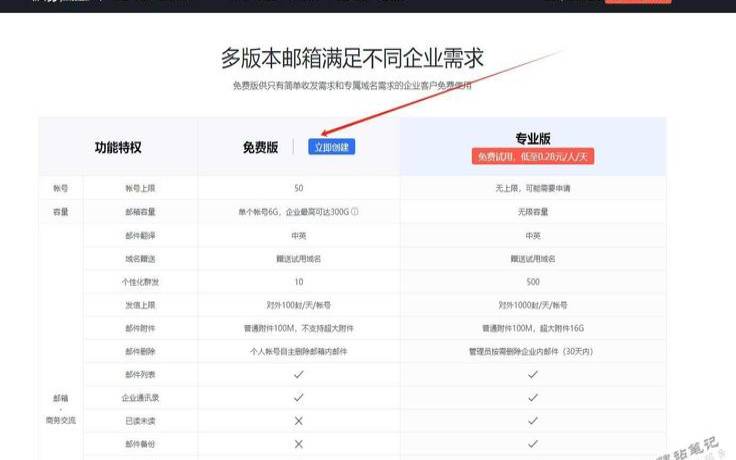736x460 pixels.
Task: Click the 帐号 category cell
Action: (61, 188)
